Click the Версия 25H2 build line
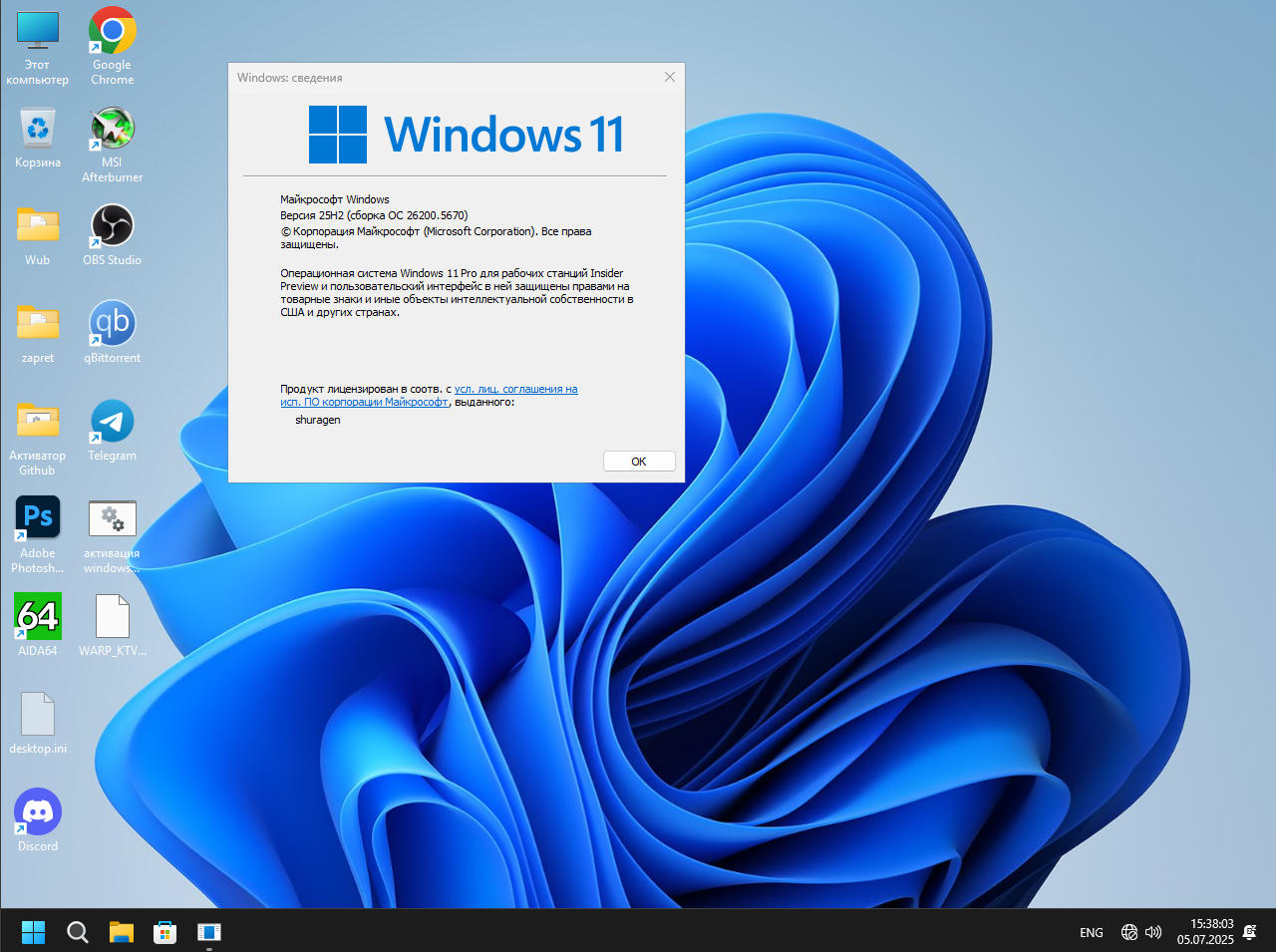This screenshot has width=1276, height=952. pos(374,215)
